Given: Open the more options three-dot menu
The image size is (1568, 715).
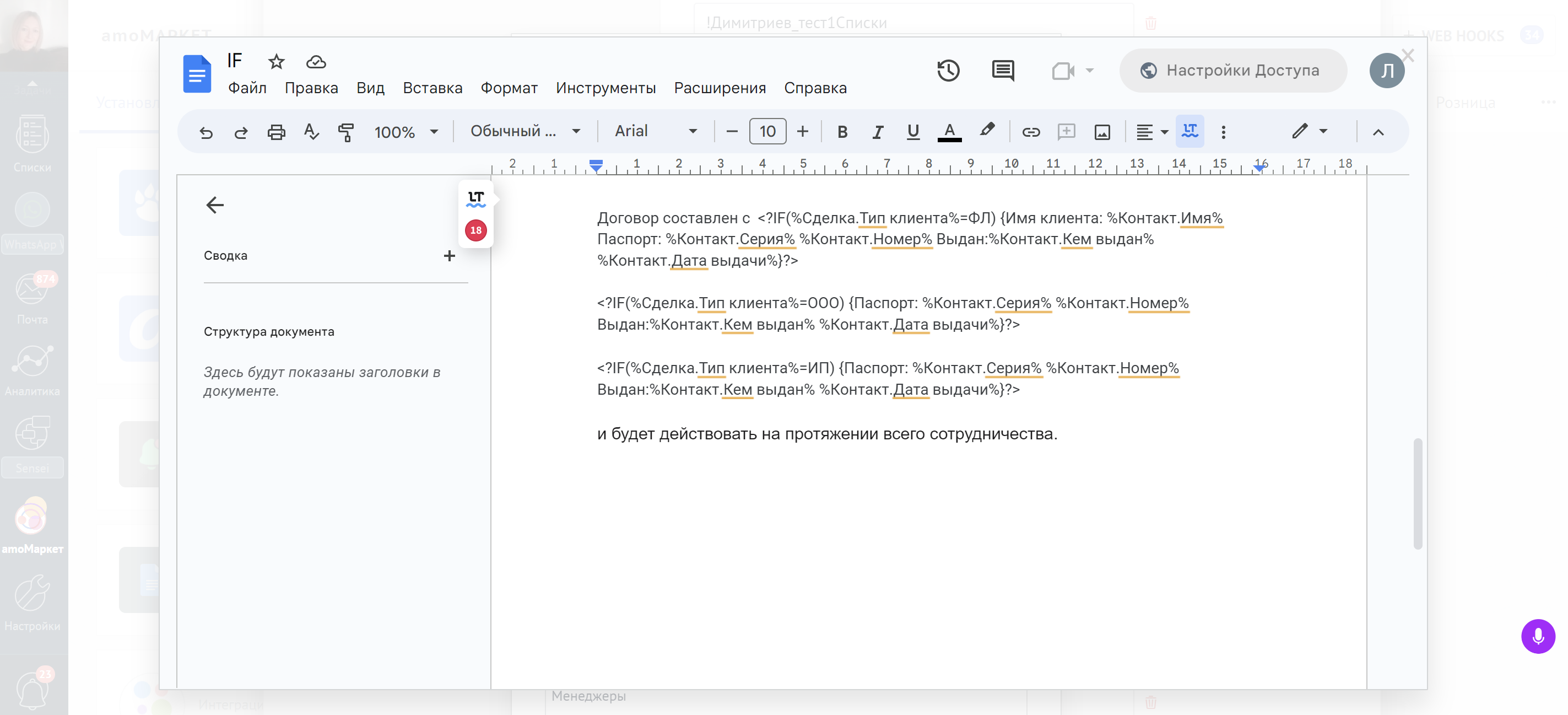Looking at the screenshot, I should pos(1224,132).
